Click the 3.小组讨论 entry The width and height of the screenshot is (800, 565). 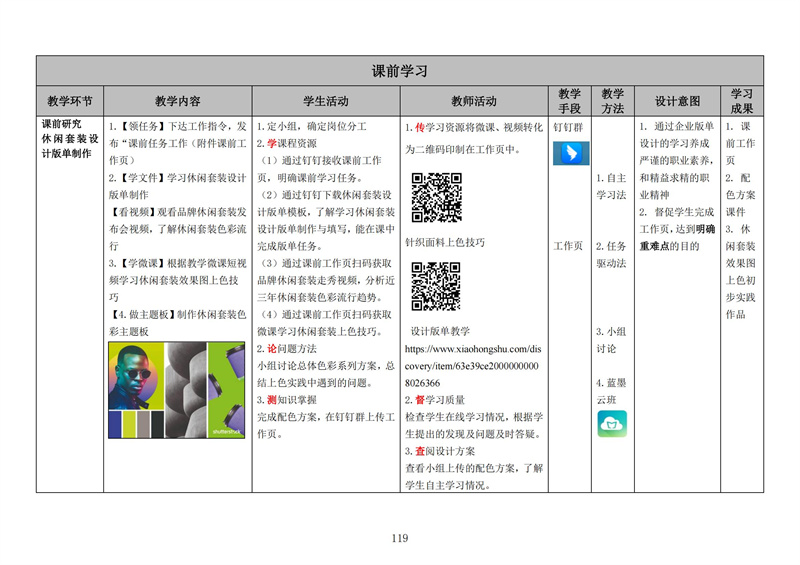[x=611, y=340]
